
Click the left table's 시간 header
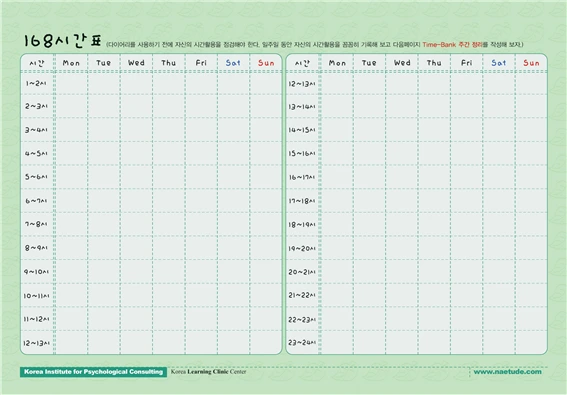(x=37, y=63)
